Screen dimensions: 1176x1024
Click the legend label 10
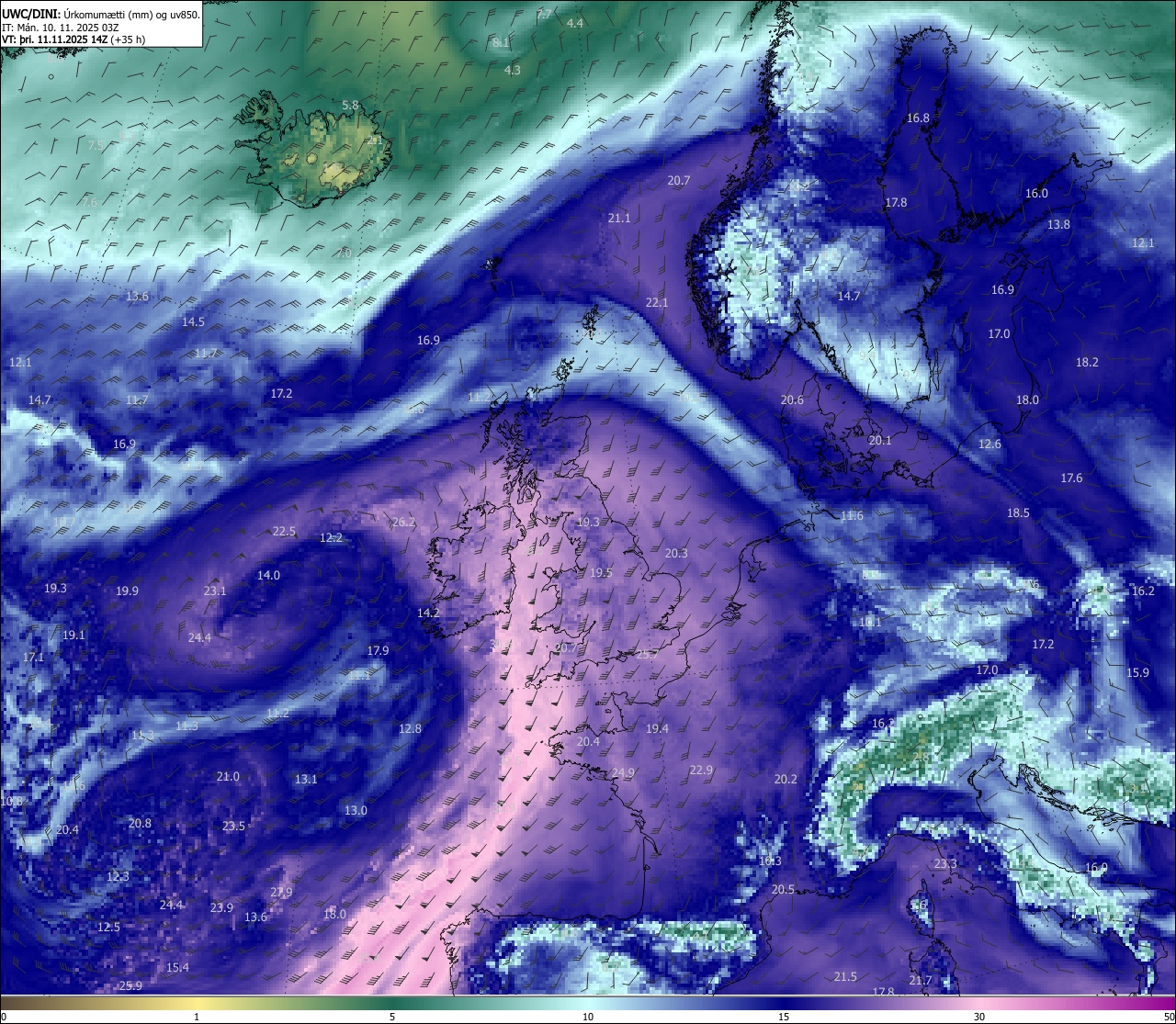pyautogui.click(x=588, y=1017)
